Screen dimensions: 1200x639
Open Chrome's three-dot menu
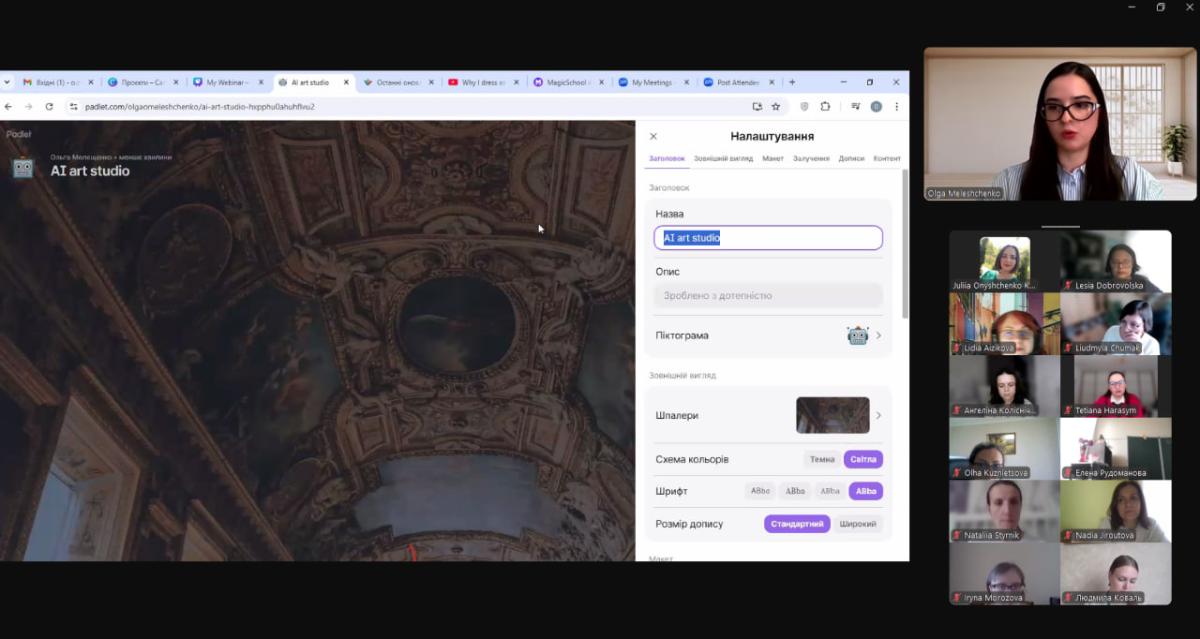[x=896, y=106]
